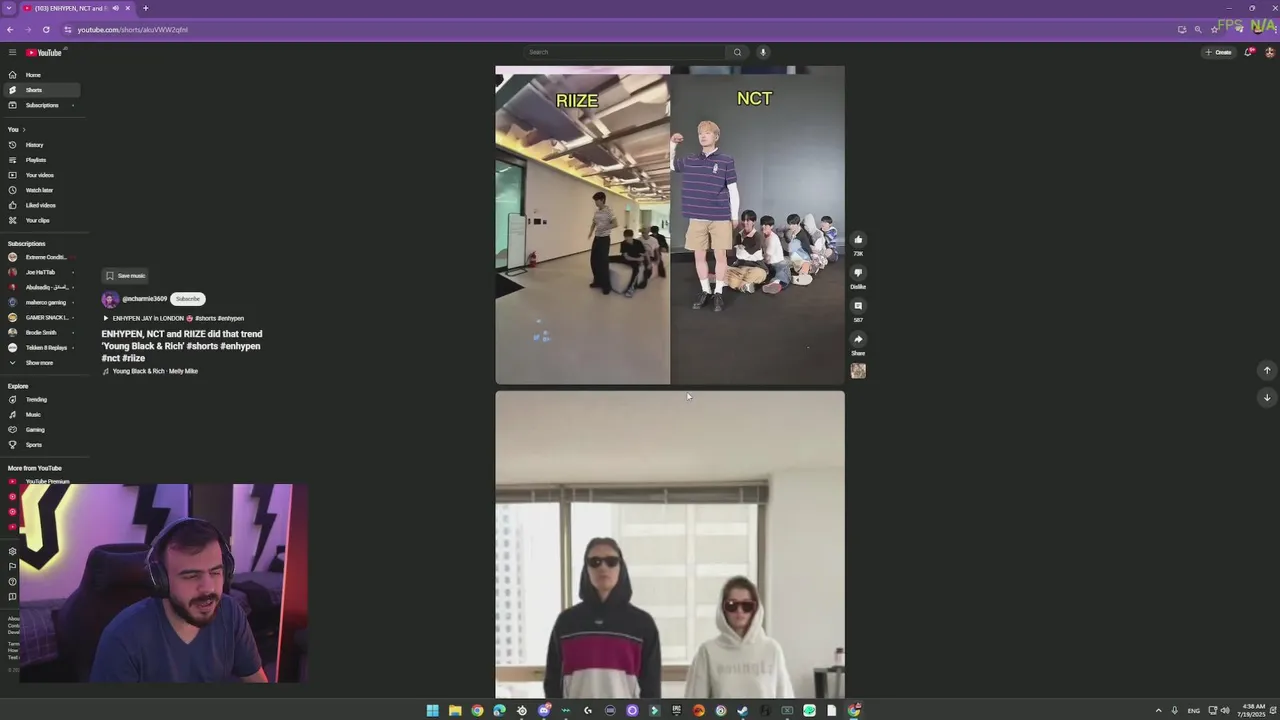Open Windows Start menu
The height and width of the screenshot is (720, 1280).
point(432,711)
